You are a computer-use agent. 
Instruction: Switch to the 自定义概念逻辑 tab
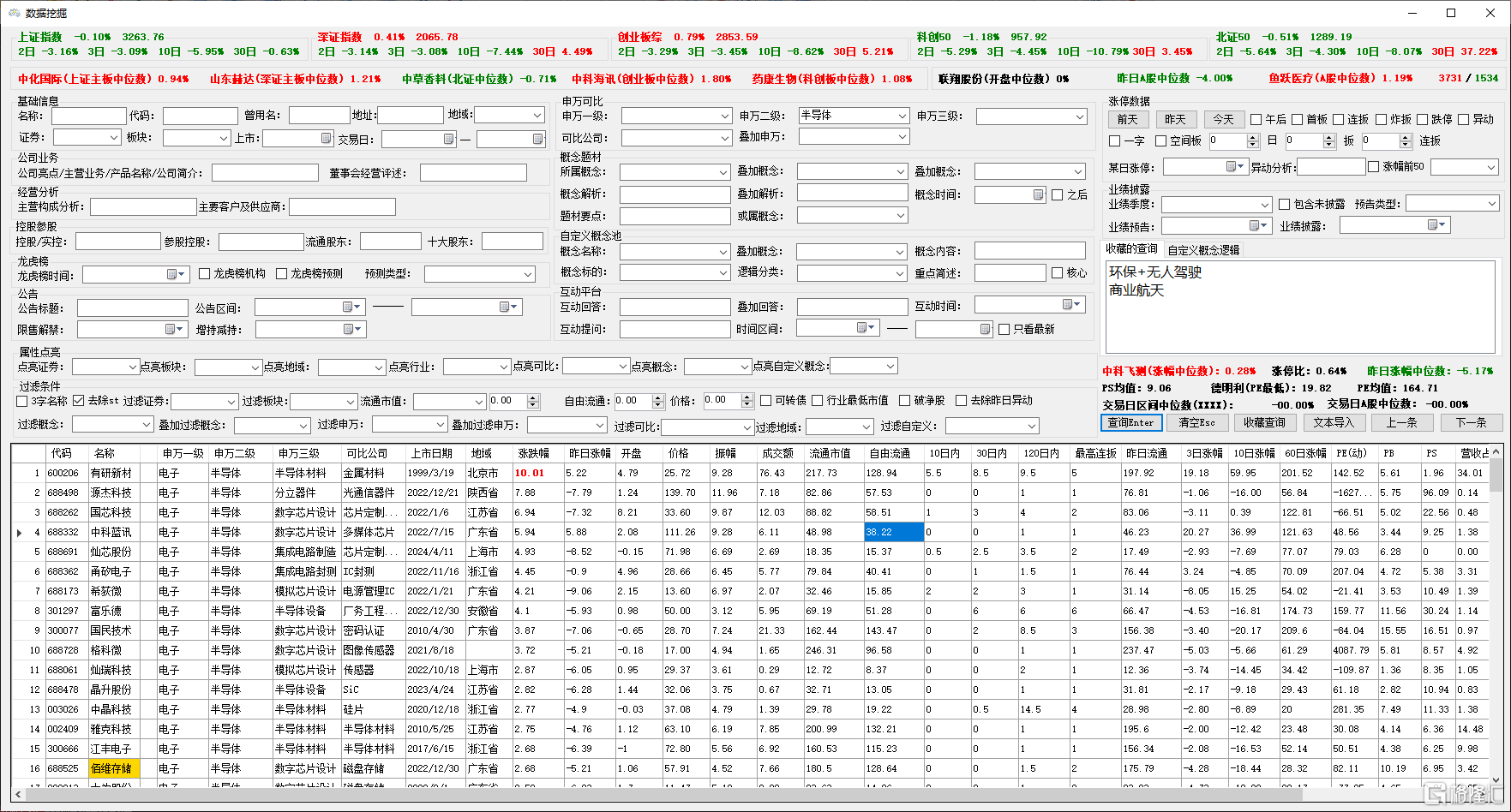(x=1203, y=250)
